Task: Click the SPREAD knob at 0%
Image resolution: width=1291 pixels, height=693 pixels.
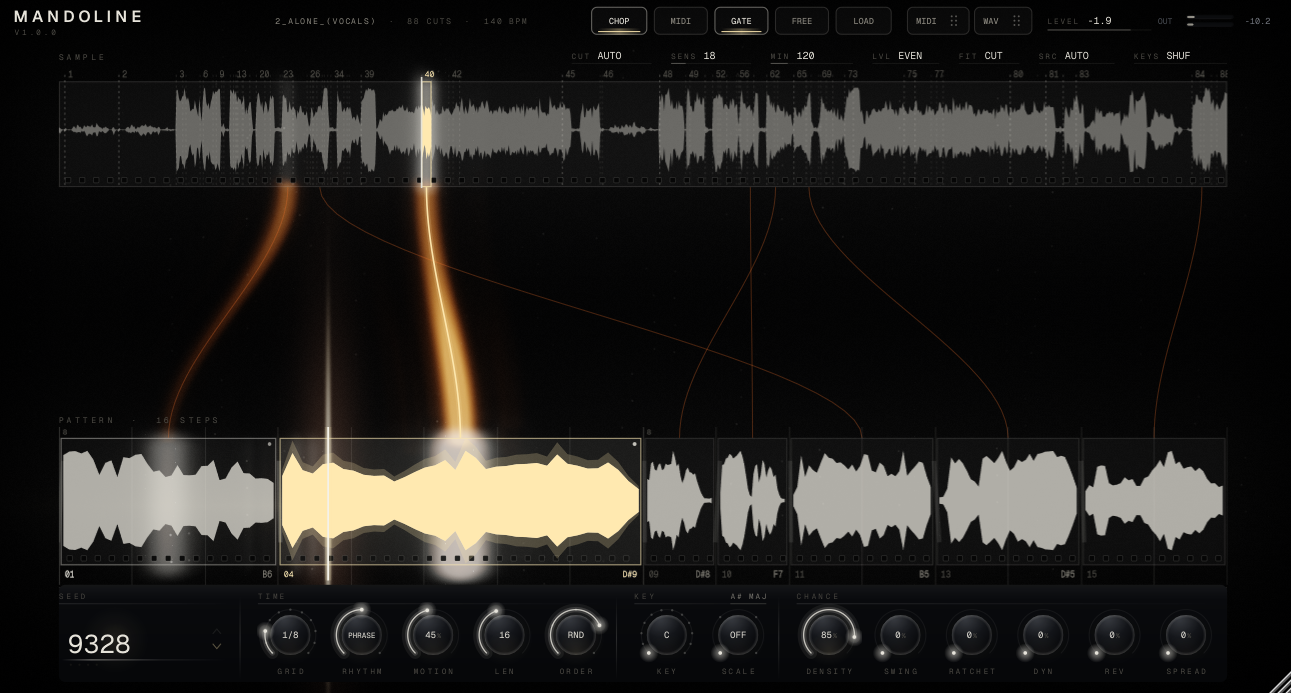Action: point(1185,635)
